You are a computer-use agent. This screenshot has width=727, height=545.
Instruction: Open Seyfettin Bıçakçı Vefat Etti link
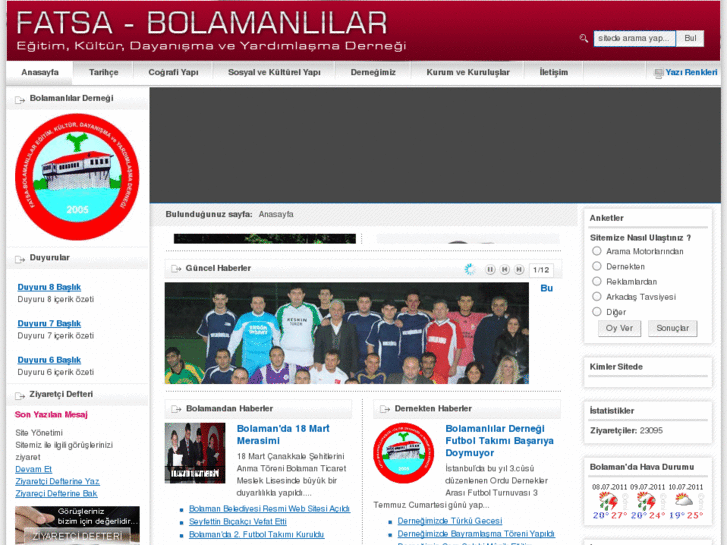coord(238,522)
